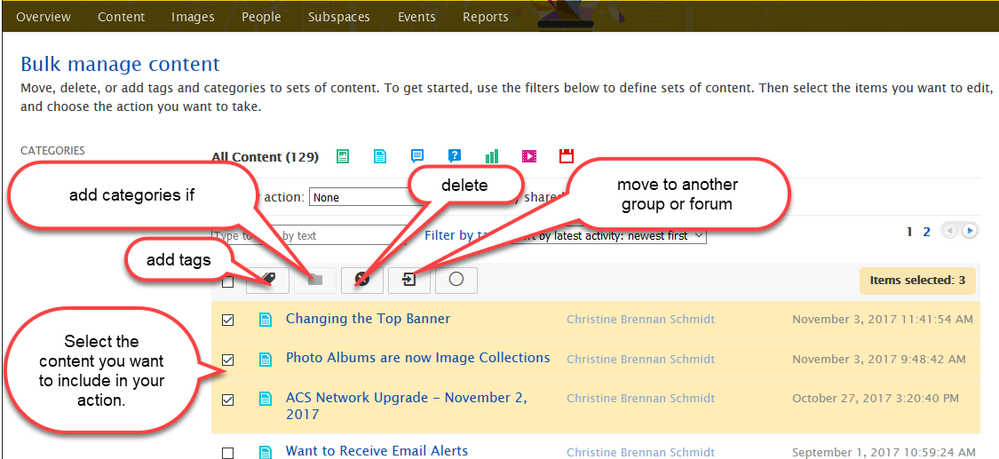Go to next page using arrow button

coord(972,231)
